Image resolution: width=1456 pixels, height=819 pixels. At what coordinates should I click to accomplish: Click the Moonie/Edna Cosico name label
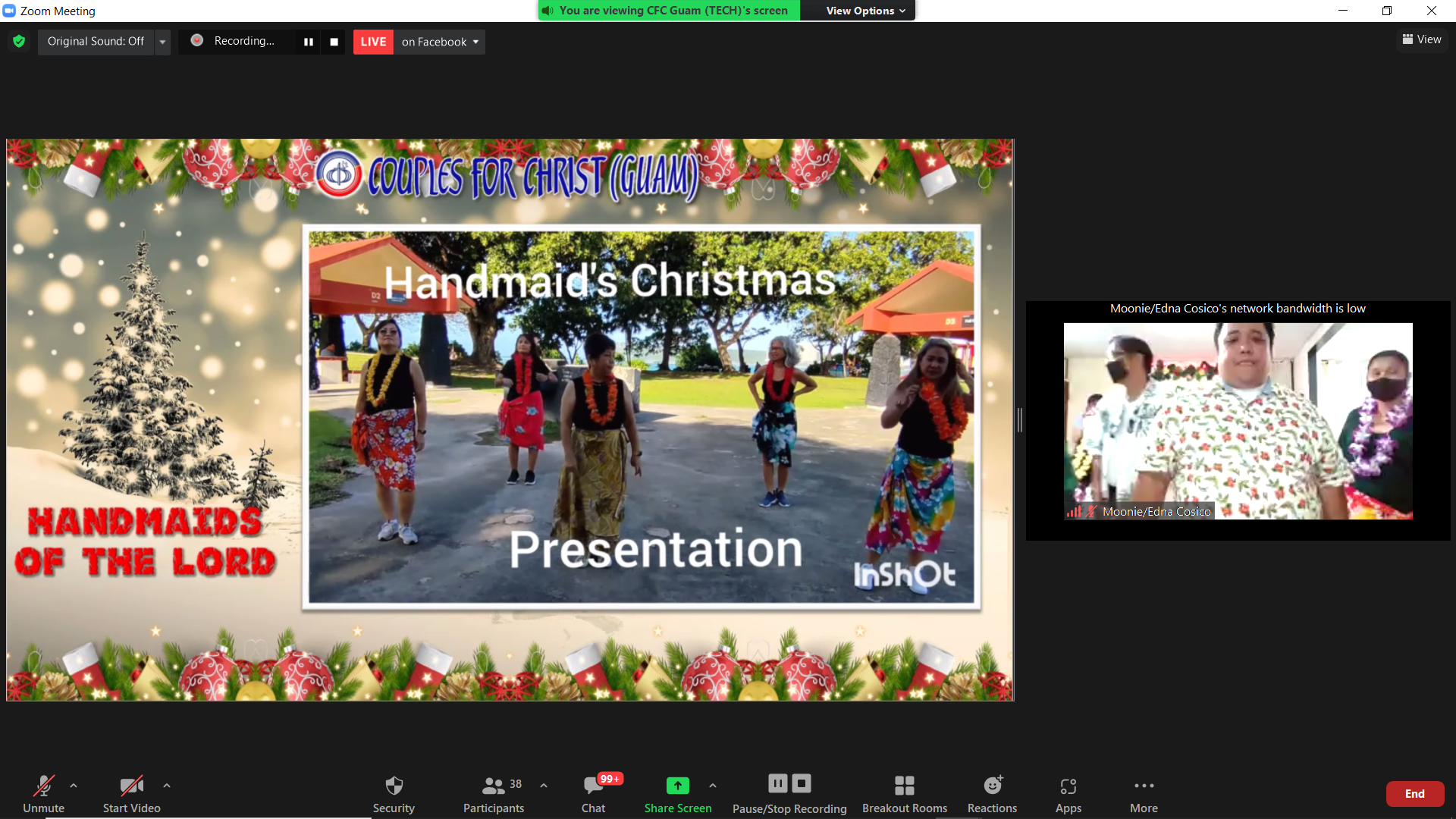point(1156,512)
